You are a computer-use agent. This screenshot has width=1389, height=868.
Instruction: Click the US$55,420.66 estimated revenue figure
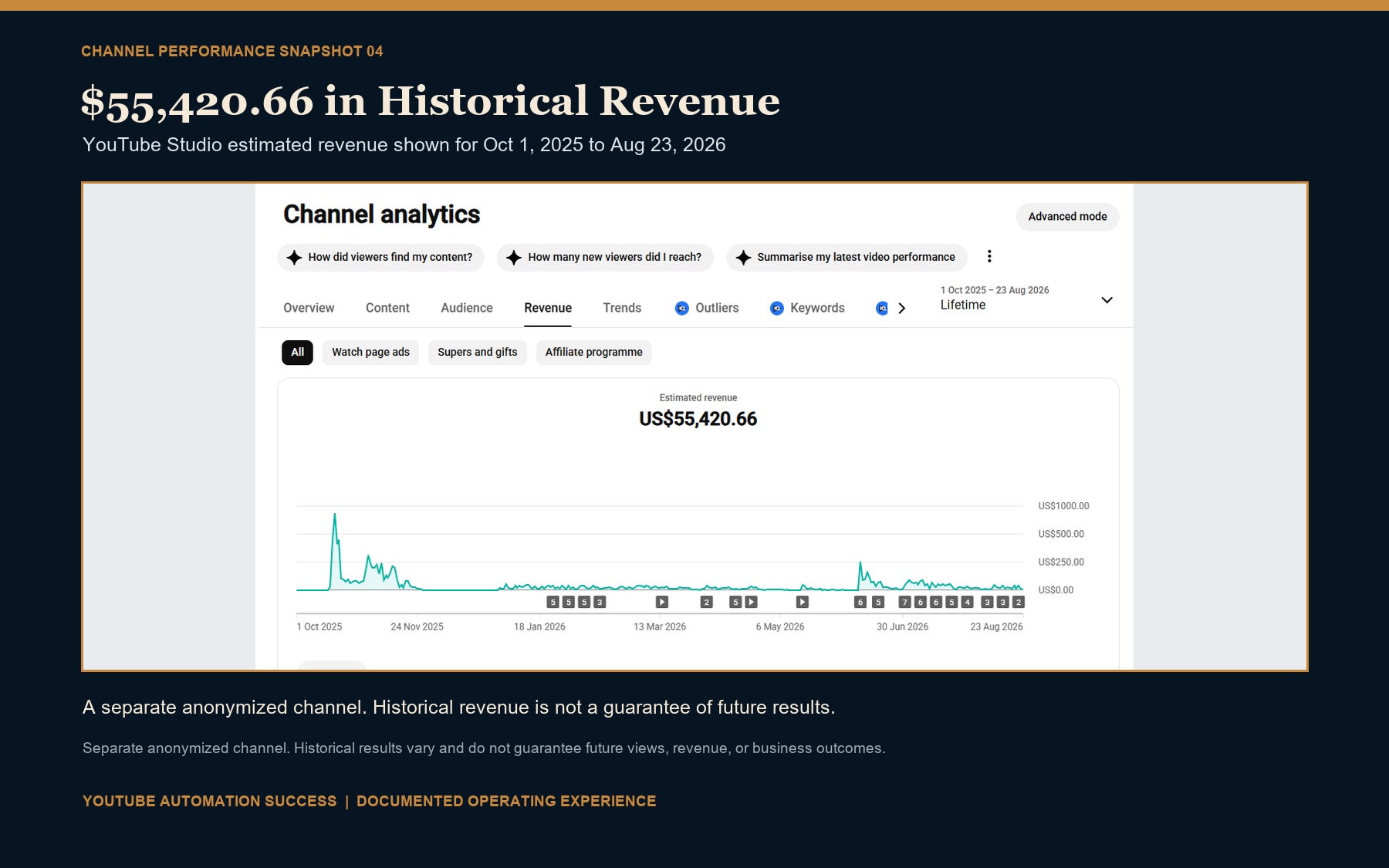click(698, 419)
